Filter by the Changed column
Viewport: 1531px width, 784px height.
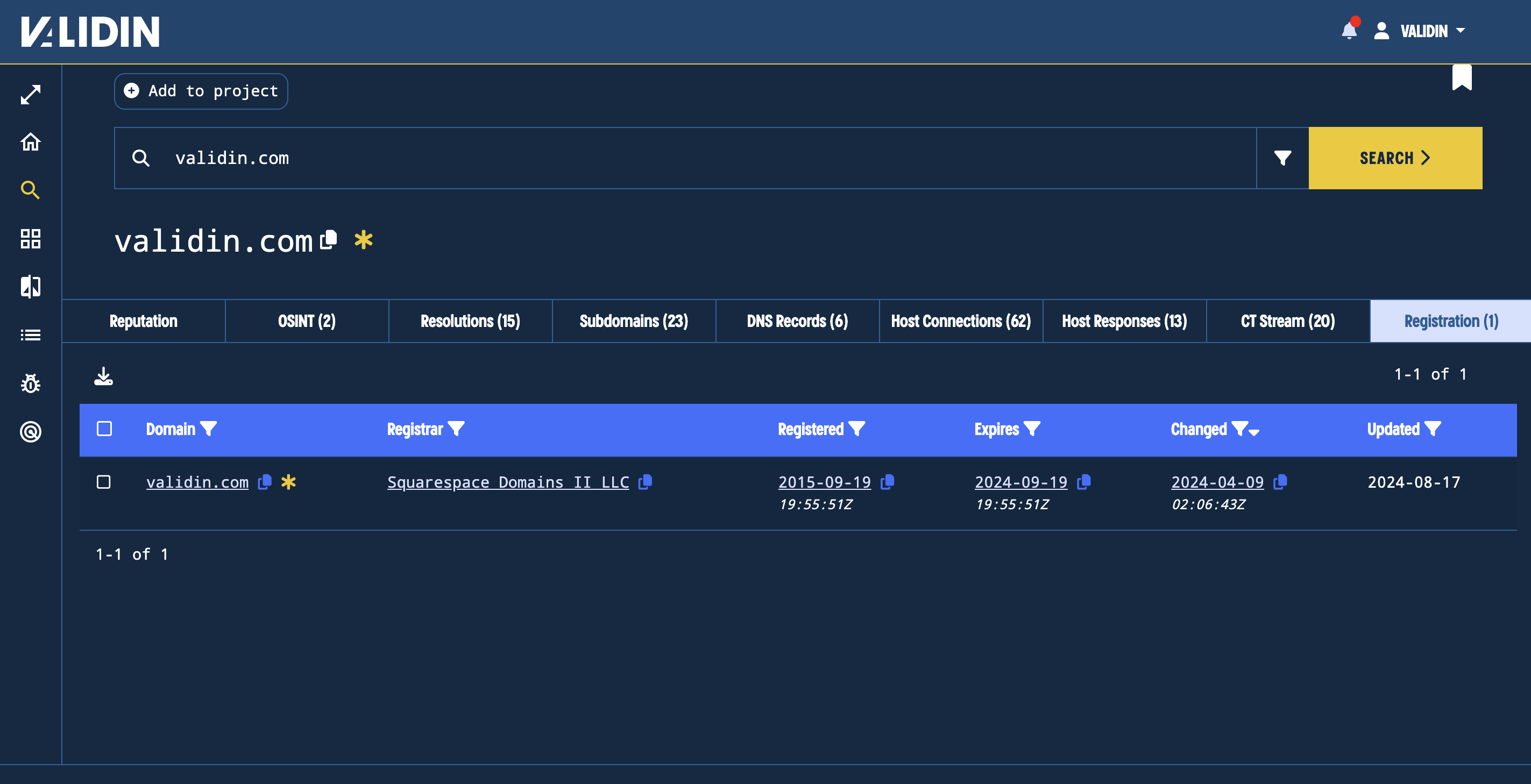1239,429
